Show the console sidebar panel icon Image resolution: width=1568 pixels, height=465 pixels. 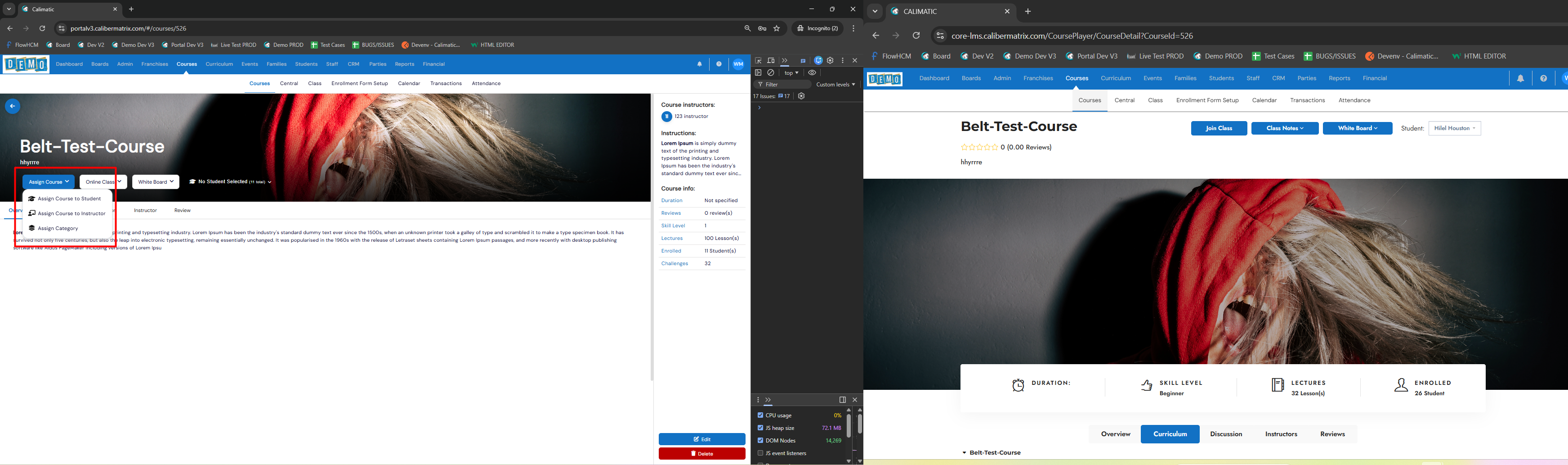click(759, 72)
